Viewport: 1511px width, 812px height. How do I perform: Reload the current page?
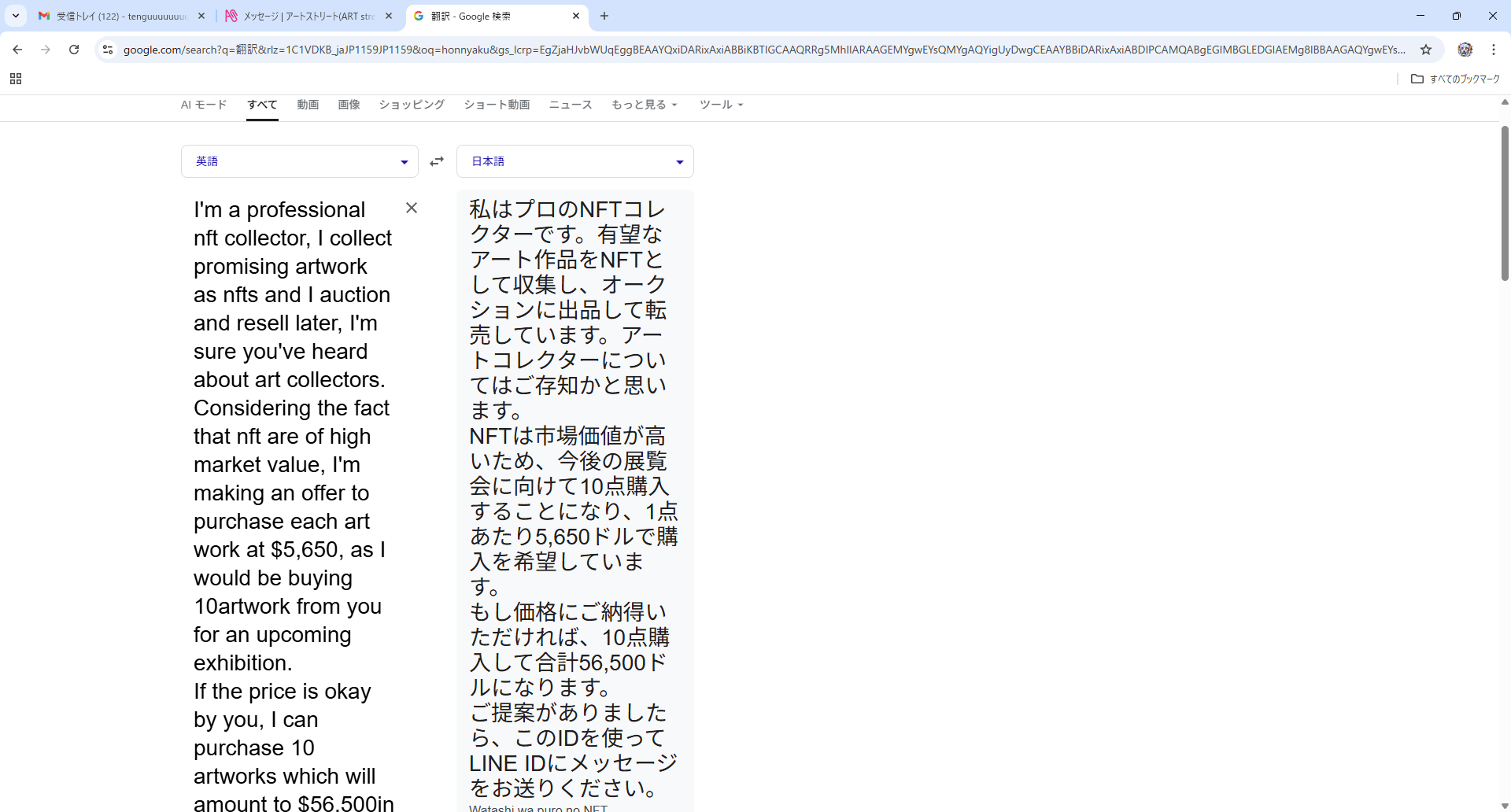[x=74, y=50]
